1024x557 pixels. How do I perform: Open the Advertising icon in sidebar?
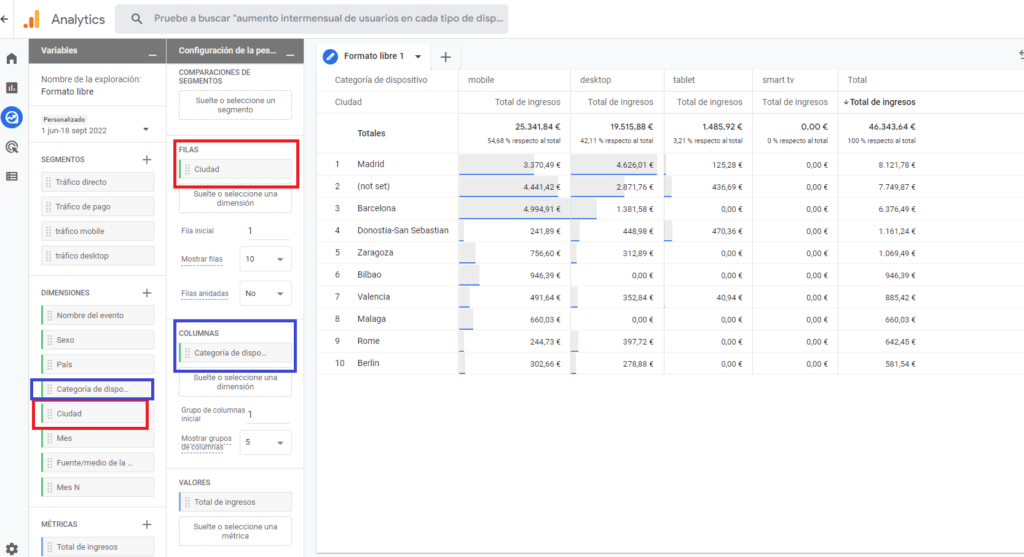[12, 147]
